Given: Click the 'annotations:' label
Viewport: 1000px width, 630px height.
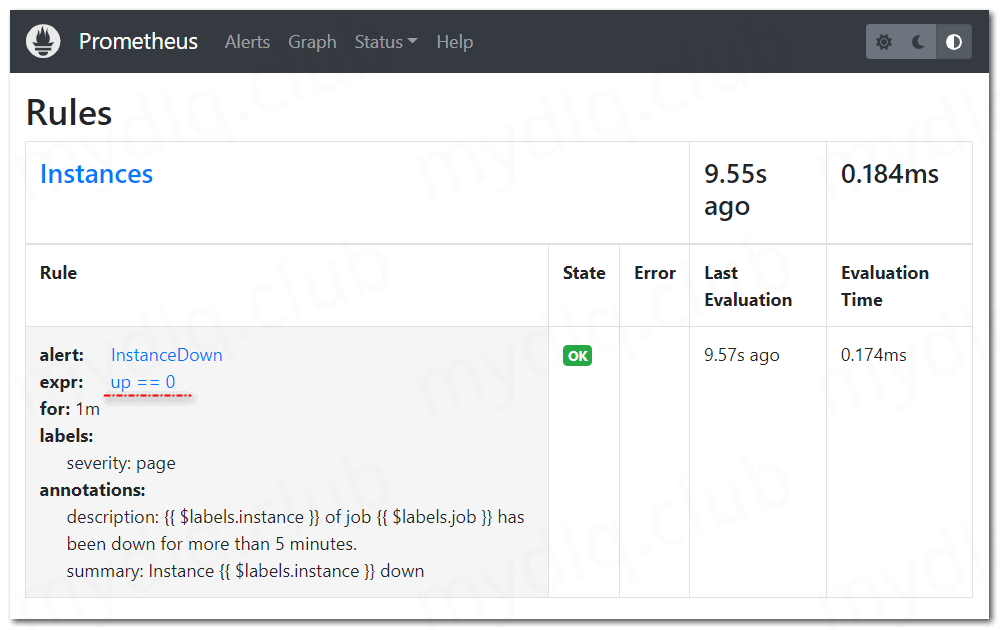Looking at the screenshot, I should pos(92,490).
